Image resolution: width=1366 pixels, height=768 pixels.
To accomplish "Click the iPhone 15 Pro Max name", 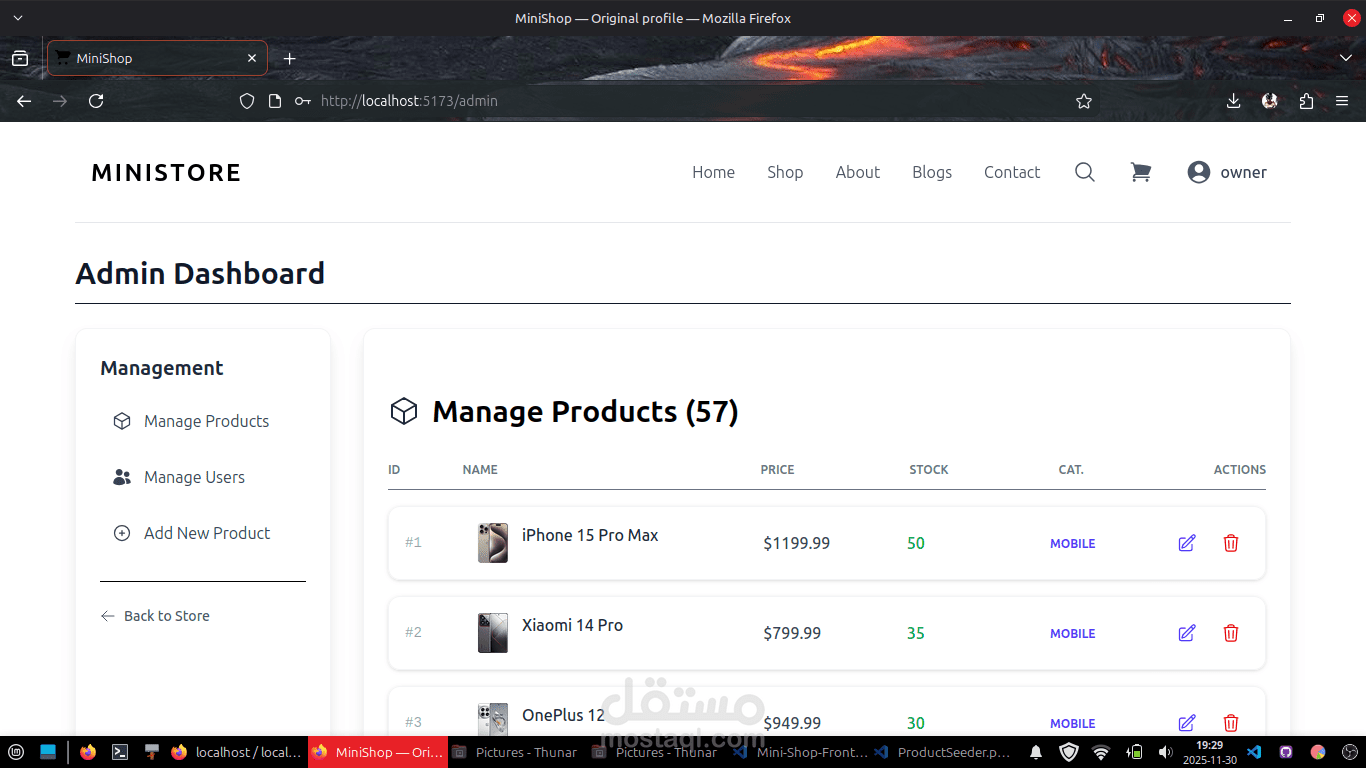I will coord(590,535).
